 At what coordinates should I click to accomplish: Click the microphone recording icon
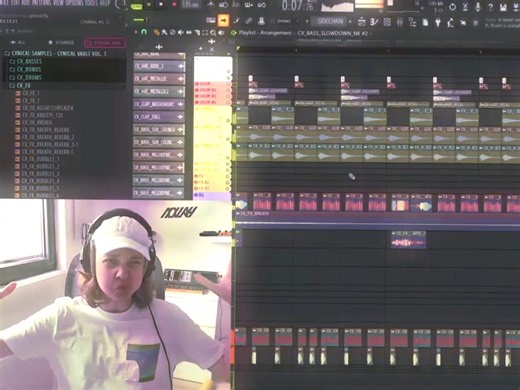pyautogui.click(x=478, y=7)
